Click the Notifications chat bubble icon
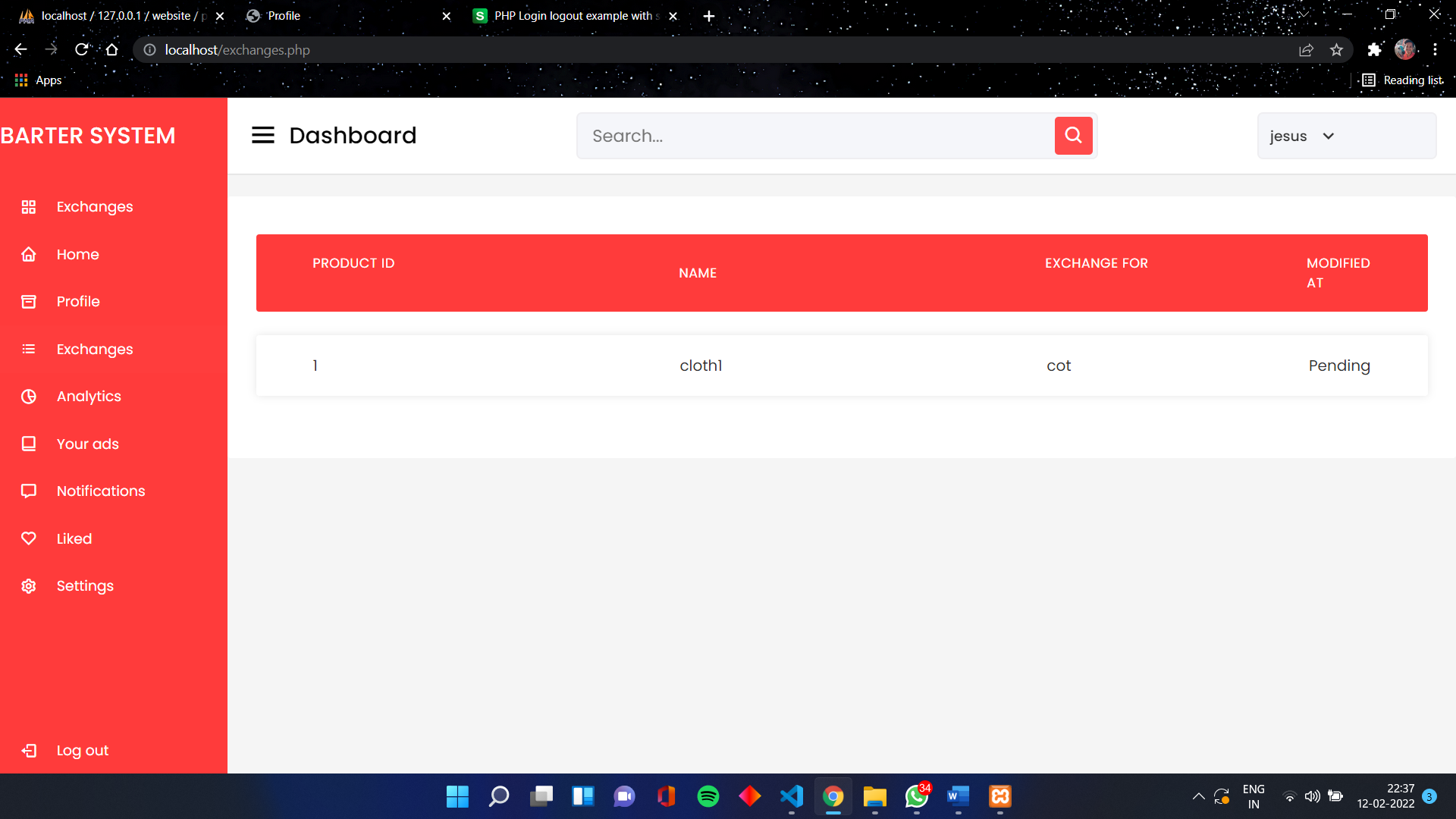 pos(28,491)
